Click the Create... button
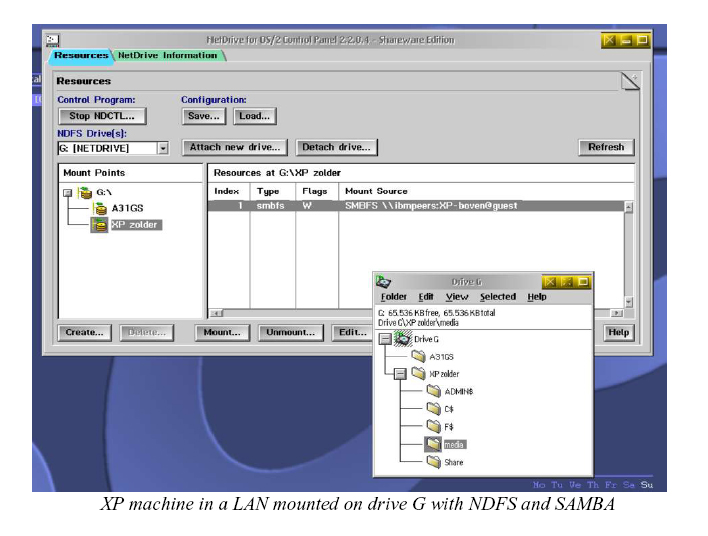This screenshot has width=708, height=536. (84, 333)
